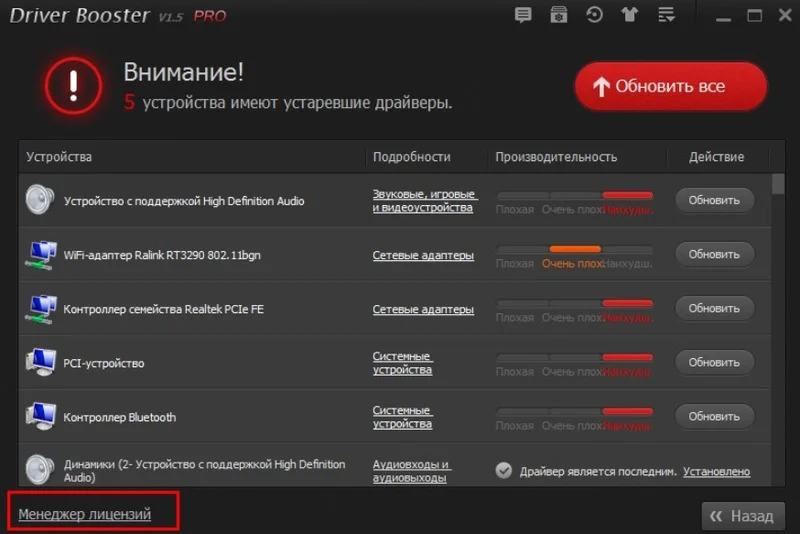This screenshot has height=534, width=800.
Task: Update the Контроллер Bluetooth driver
Action: point(714,417)
